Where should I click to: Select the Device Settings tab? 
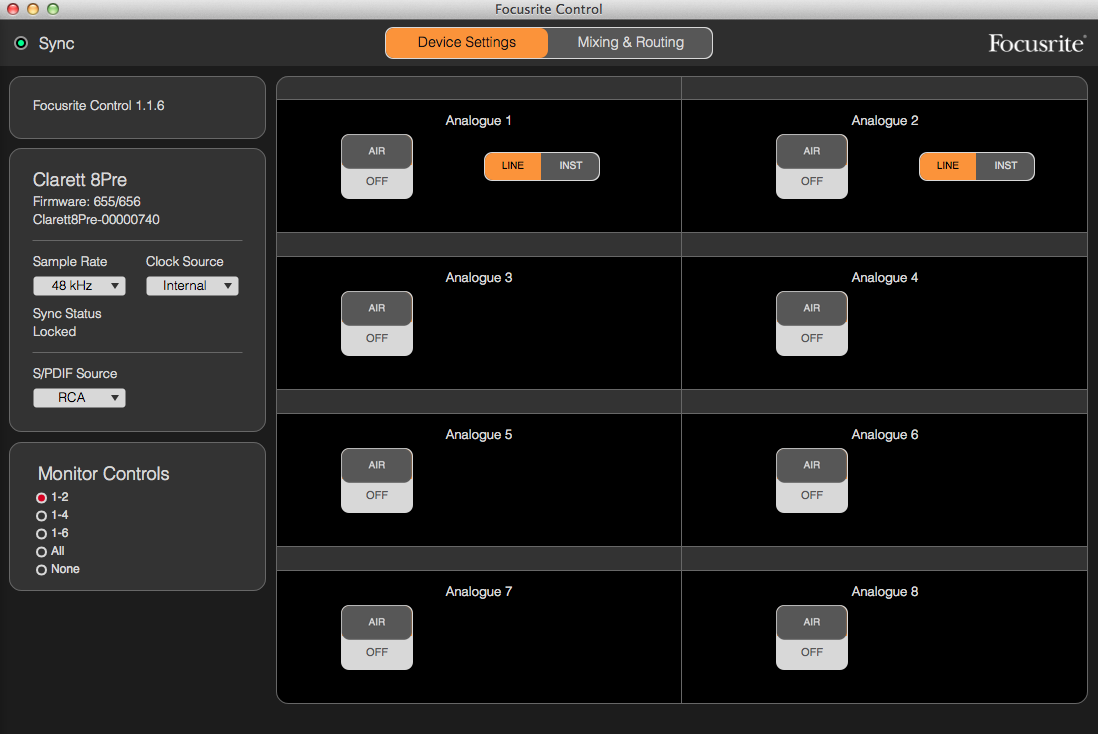click(x=467, y=43)
